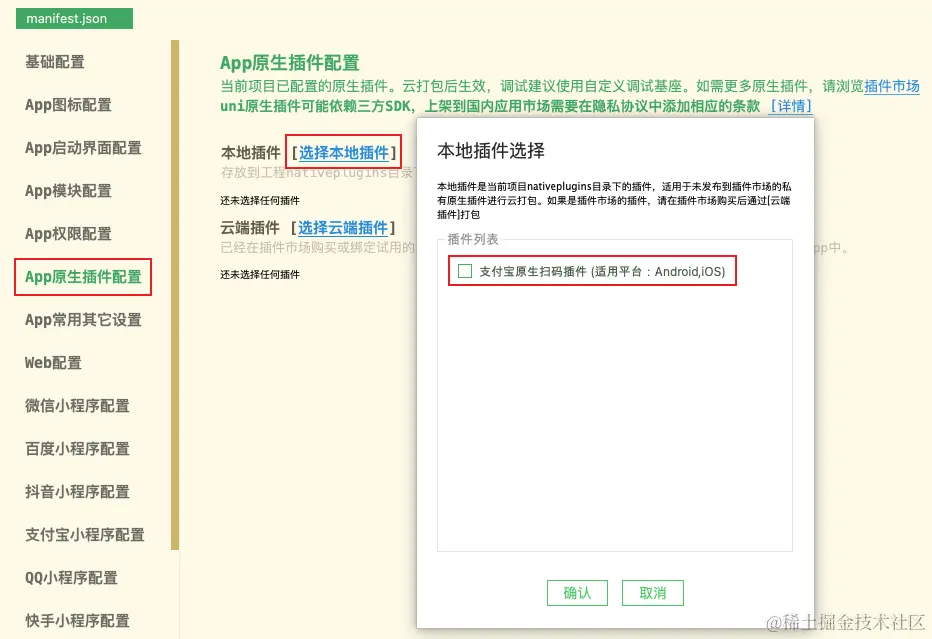Click the [详情] link
This screenshot has width=932, height=639.
pos(790,106)
